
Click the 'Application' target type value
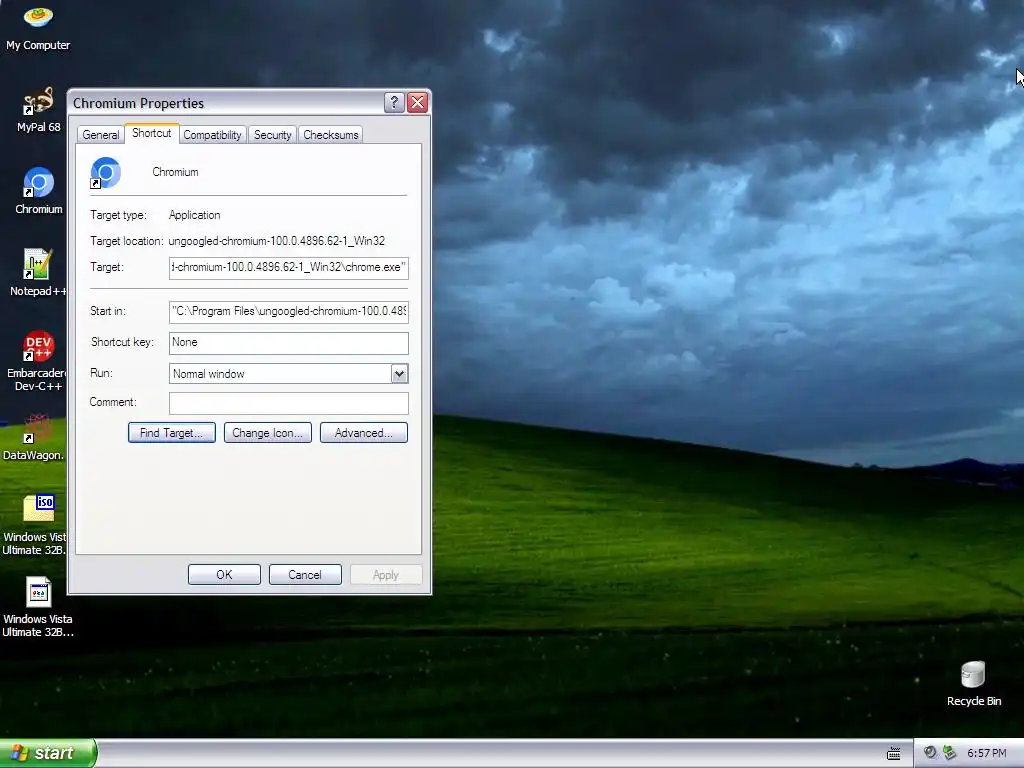(x=195, y=215)
